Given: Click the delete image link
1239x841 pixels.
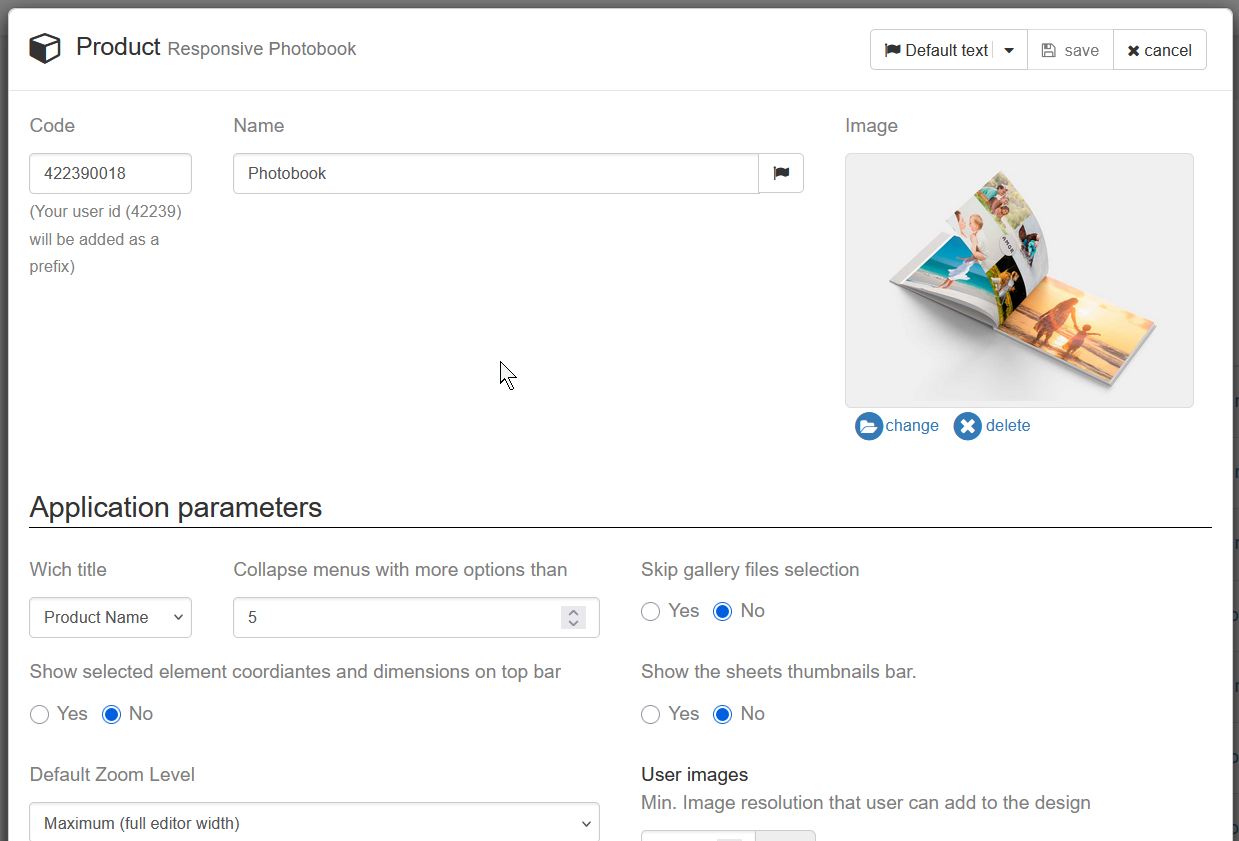Looking at the screenshot, I should coord(1008,425).
